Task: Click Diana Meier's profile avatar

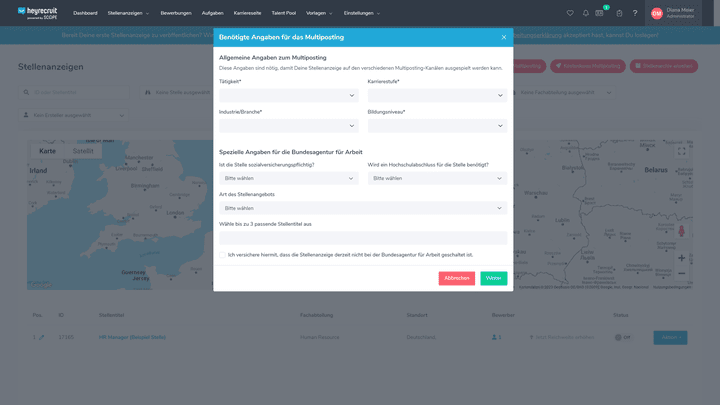Action: [657, 13]
